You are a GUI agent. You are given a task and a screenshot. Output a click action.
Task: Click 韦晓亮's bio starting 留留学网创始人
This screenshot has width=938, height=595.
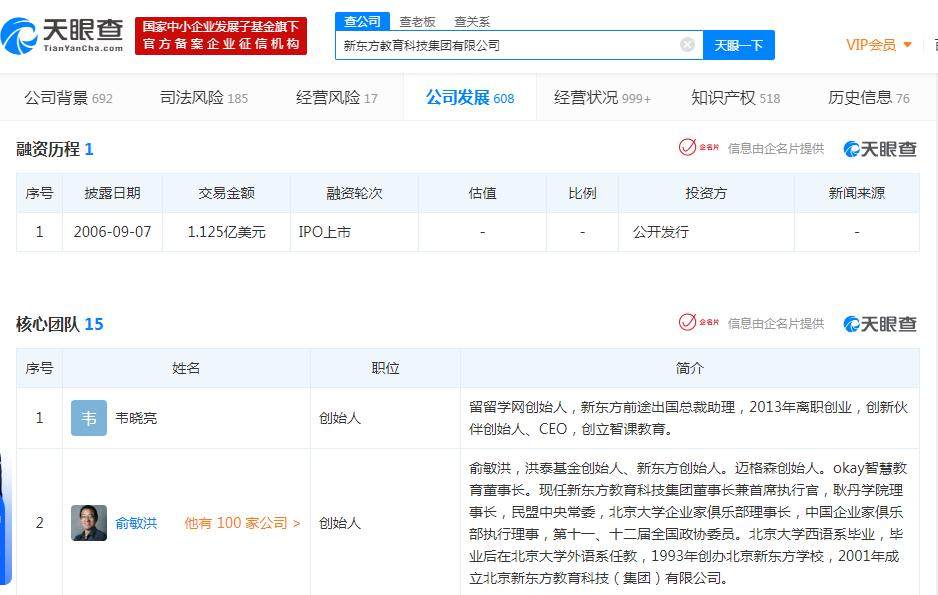689,418
